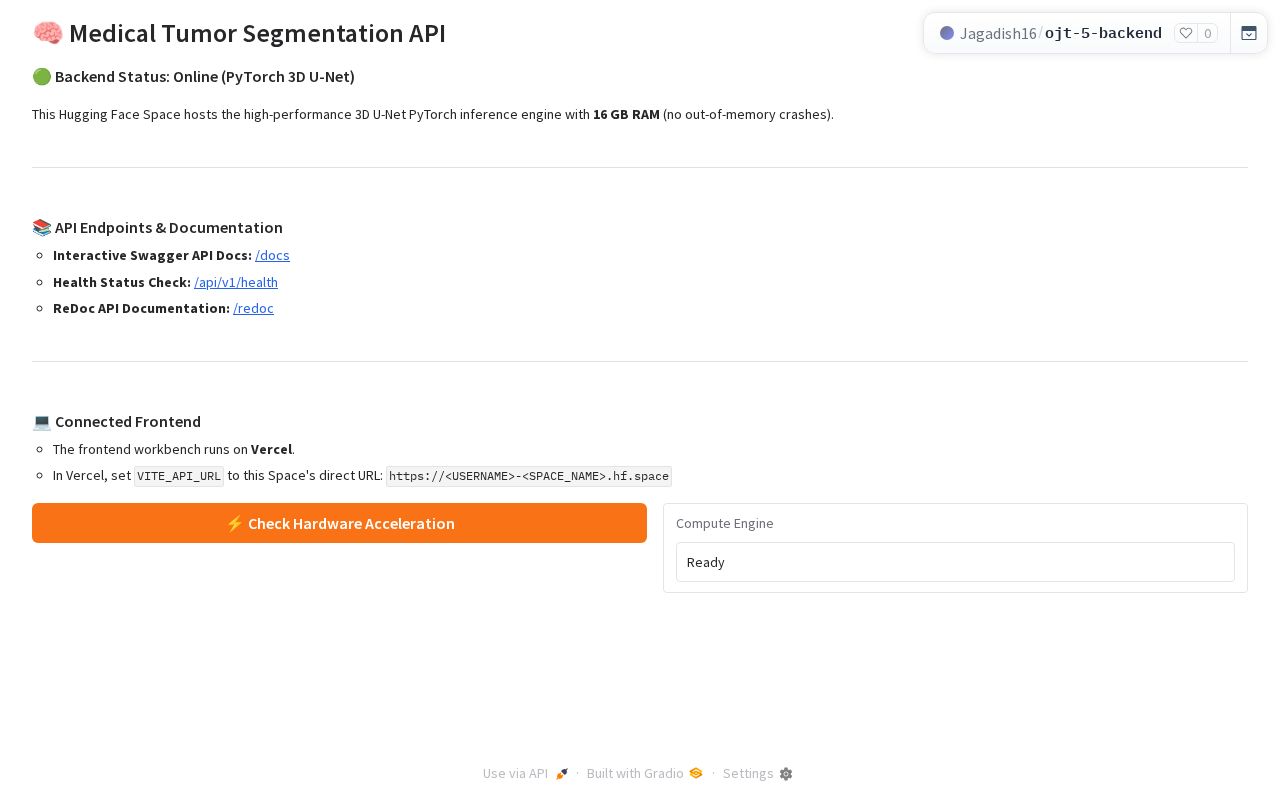
Task: Open the /api/v1/health link
Action: pyautogui.click(x=236, y=282)
